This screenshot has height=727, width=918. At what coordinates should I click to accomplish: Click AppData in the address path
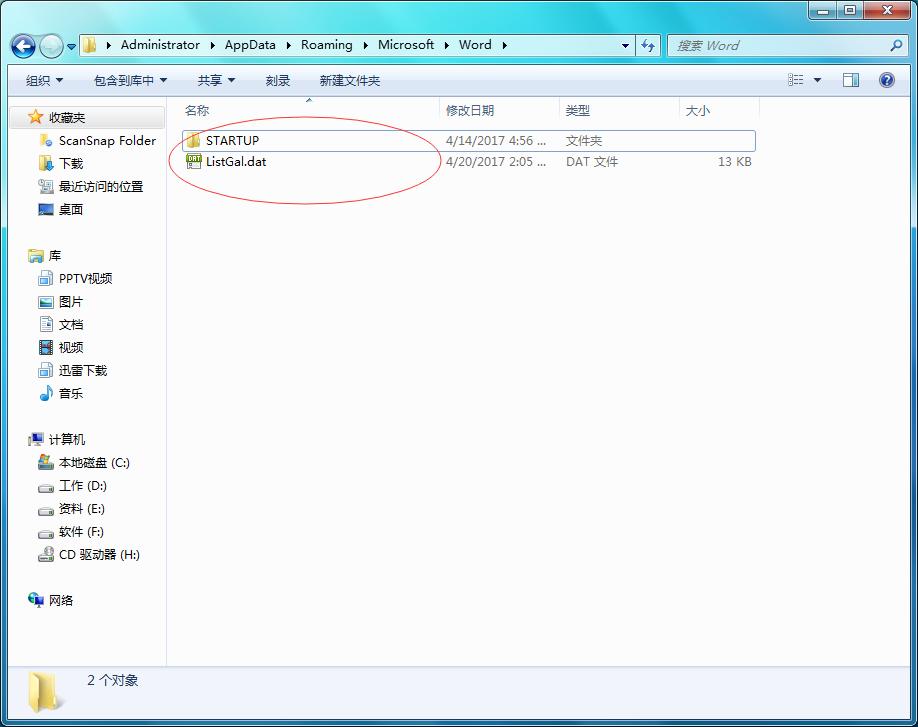[250, 45]
